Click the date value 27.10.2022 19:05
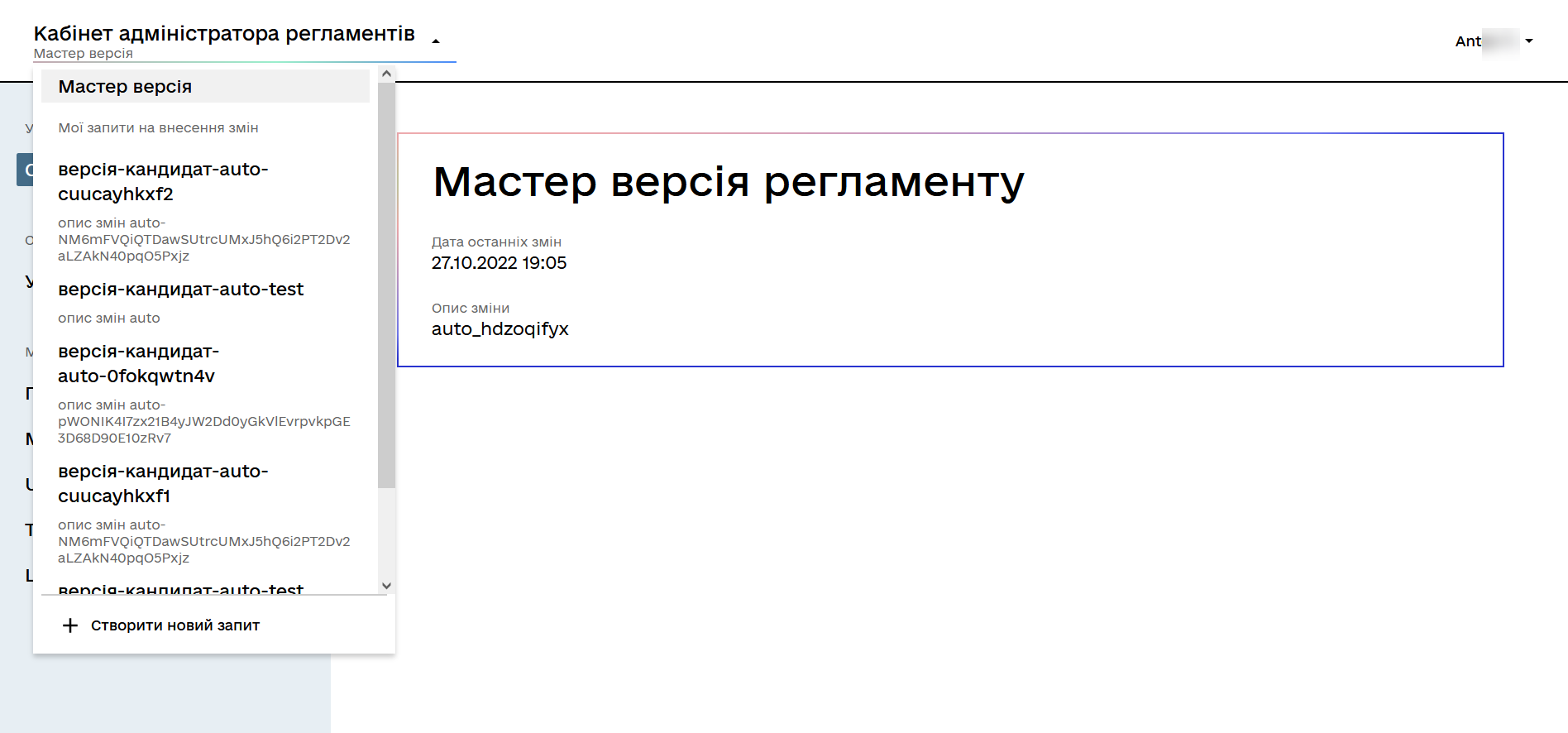This screenshot has height=733, width=1568. 499,263
